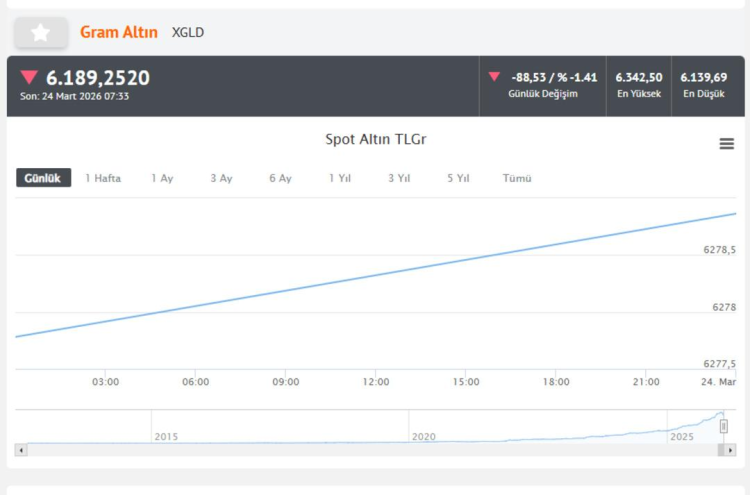The image size is (750, 495).
Task: Click the navigator range handle near 2025
Action: (723, 426)
